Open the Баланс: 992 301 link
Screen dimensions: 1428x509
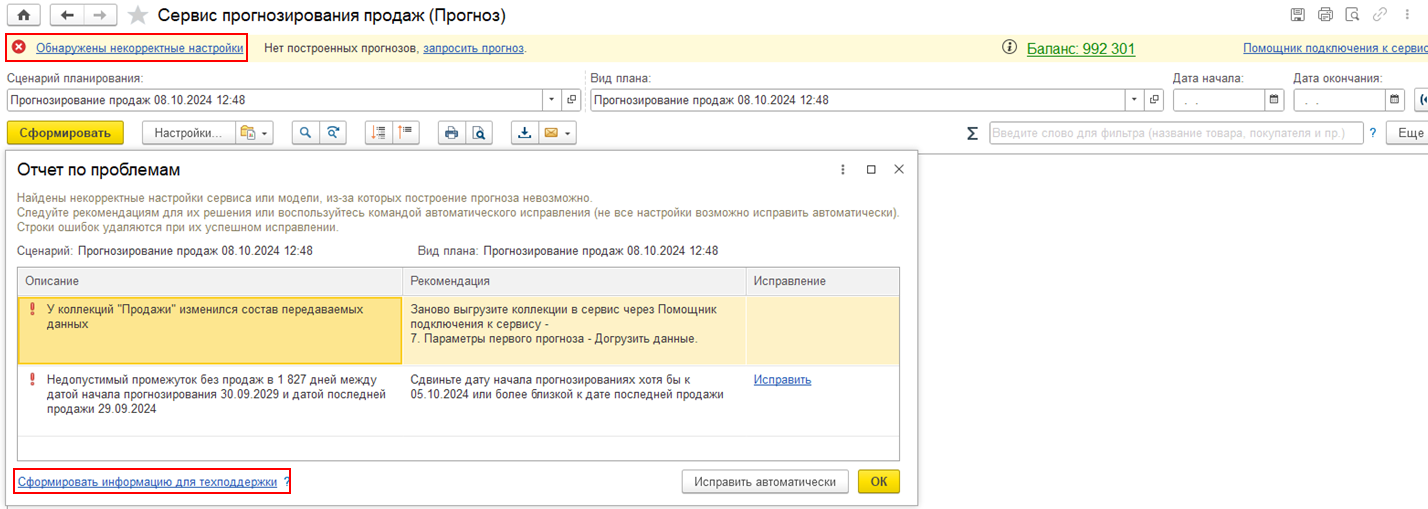pos(1081,48)
